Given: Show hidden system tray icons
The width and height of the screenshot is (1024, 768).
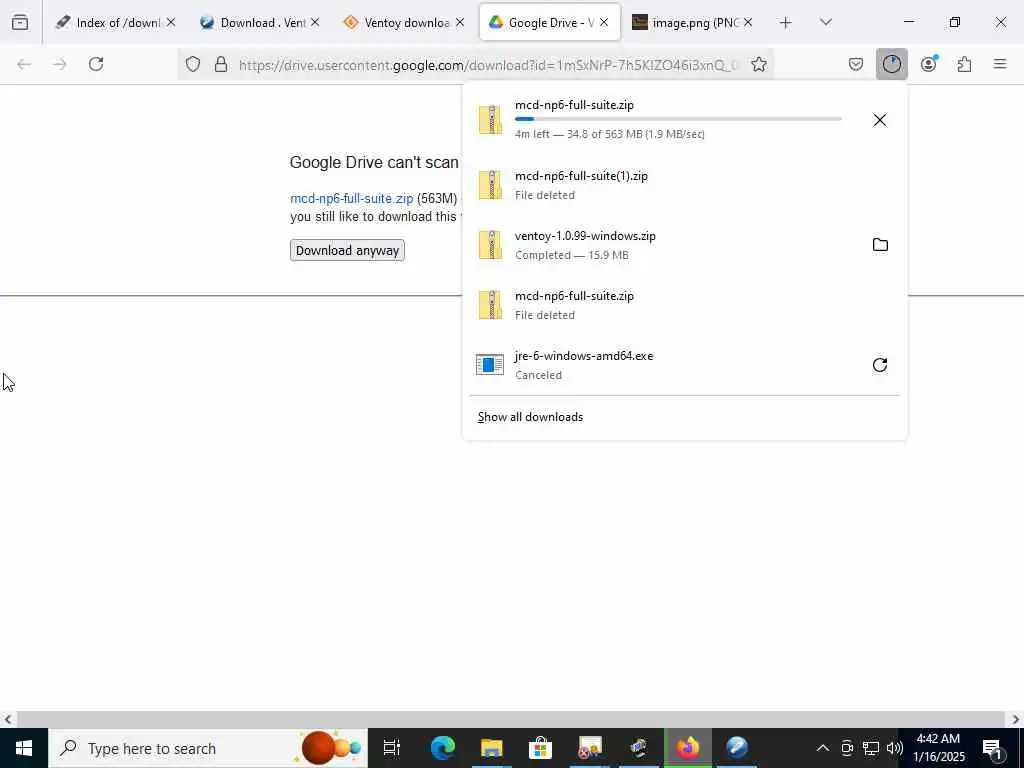Looking at the screenshot, I should [823, 748].
